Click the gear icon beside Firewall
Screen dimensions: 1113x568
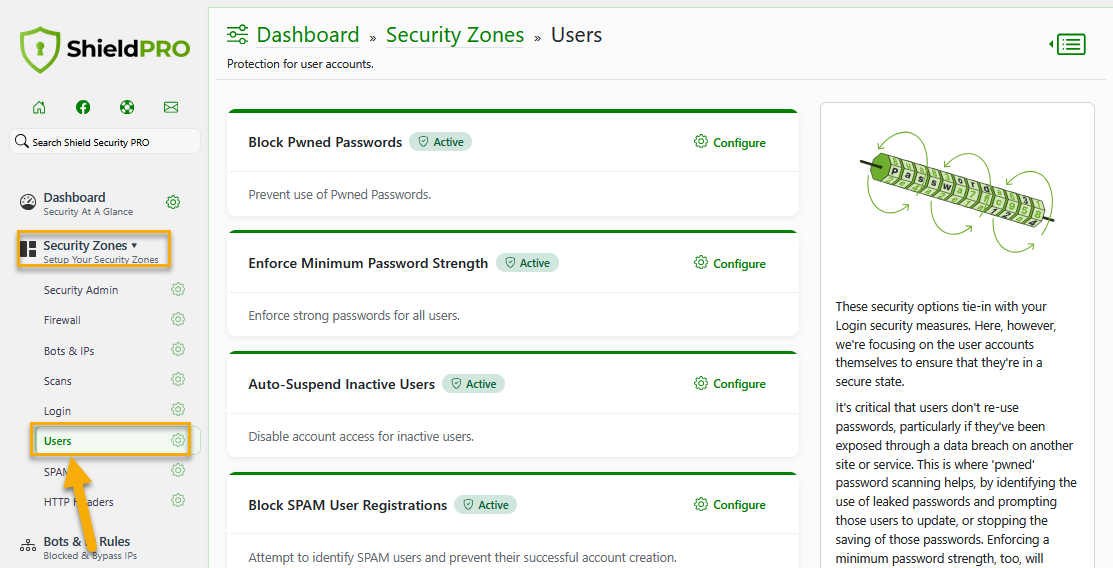pyautogui.click(x=178, y=320)
